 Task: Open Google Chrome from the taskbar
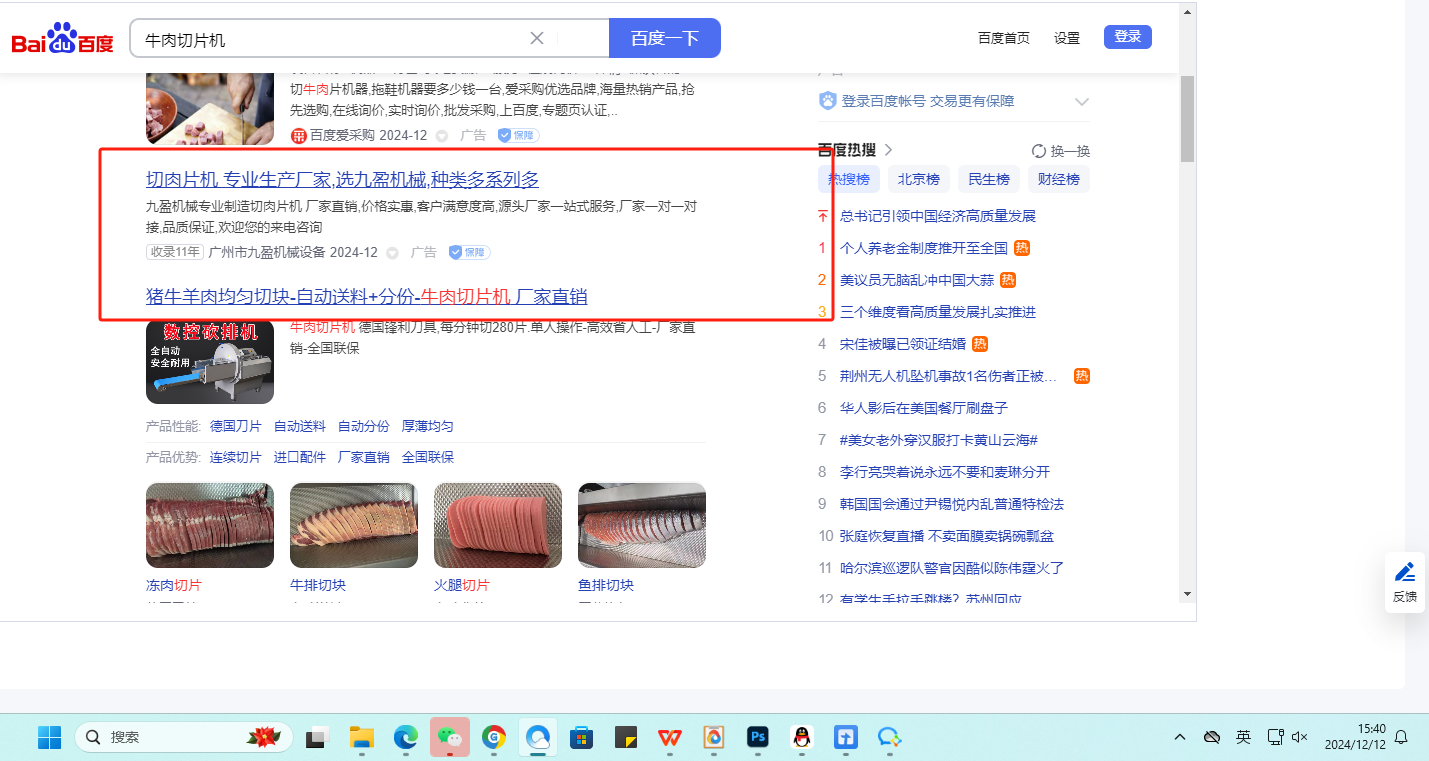pos(494,738)
